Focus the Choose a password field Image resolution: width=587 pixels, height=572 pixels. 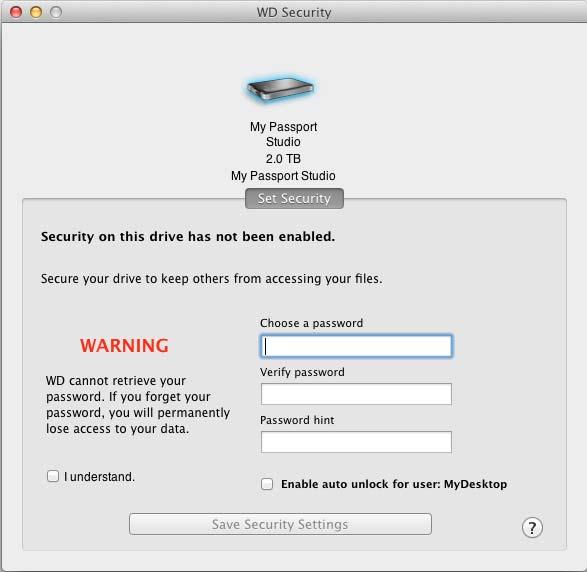point(356,346)
